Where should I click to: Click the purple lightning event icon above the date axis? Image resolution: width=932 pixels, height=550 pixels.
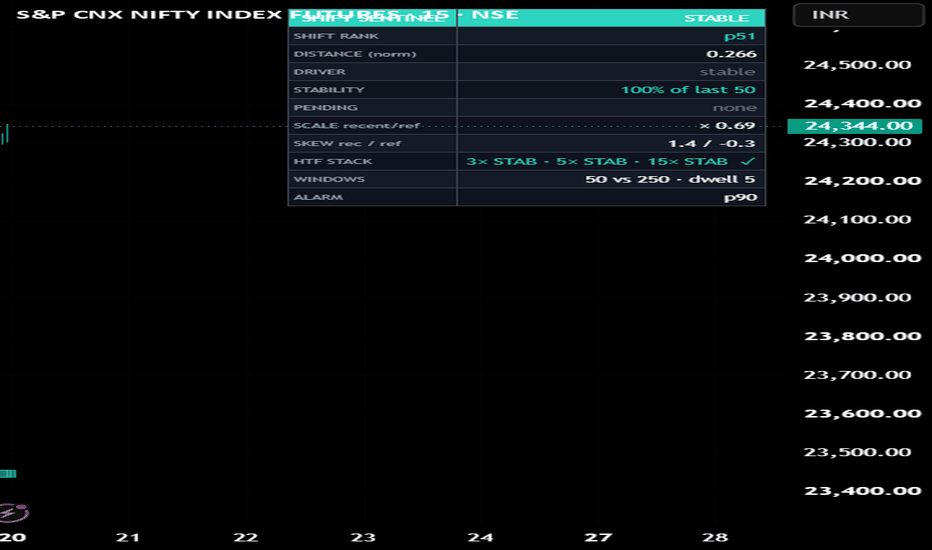(x=13, y=512)
